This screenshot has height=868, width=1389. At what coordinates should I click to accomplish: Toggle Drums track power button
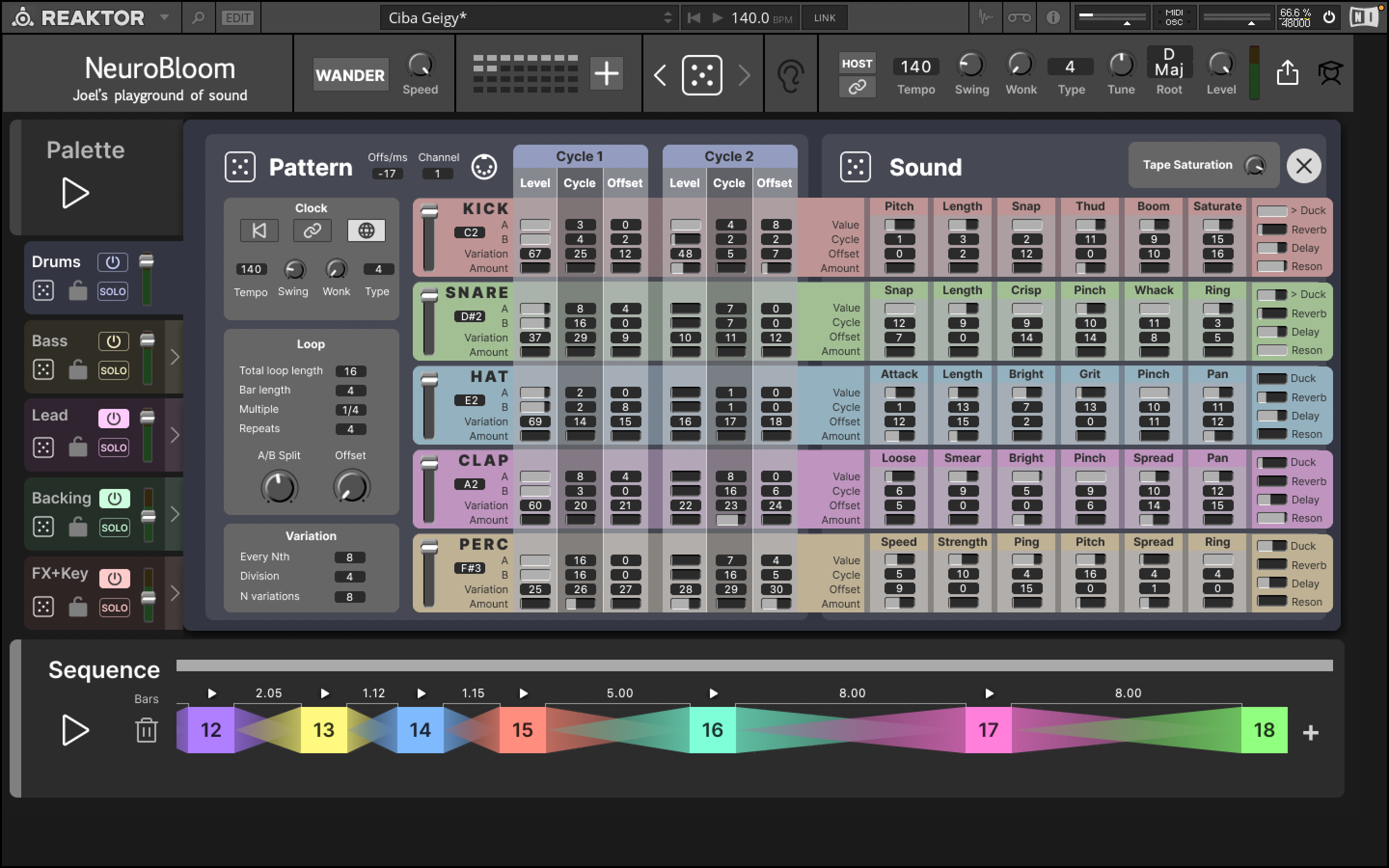pos(112,262)
